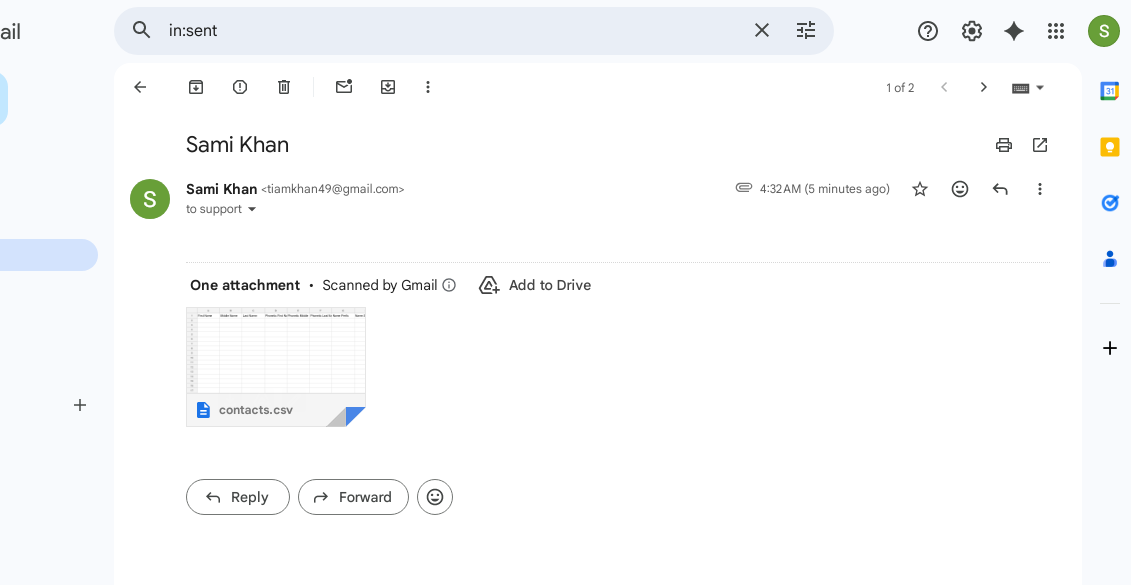Star this message from Sami Khan
This screenshot has width=1131, height=585.
click(920, 189)
